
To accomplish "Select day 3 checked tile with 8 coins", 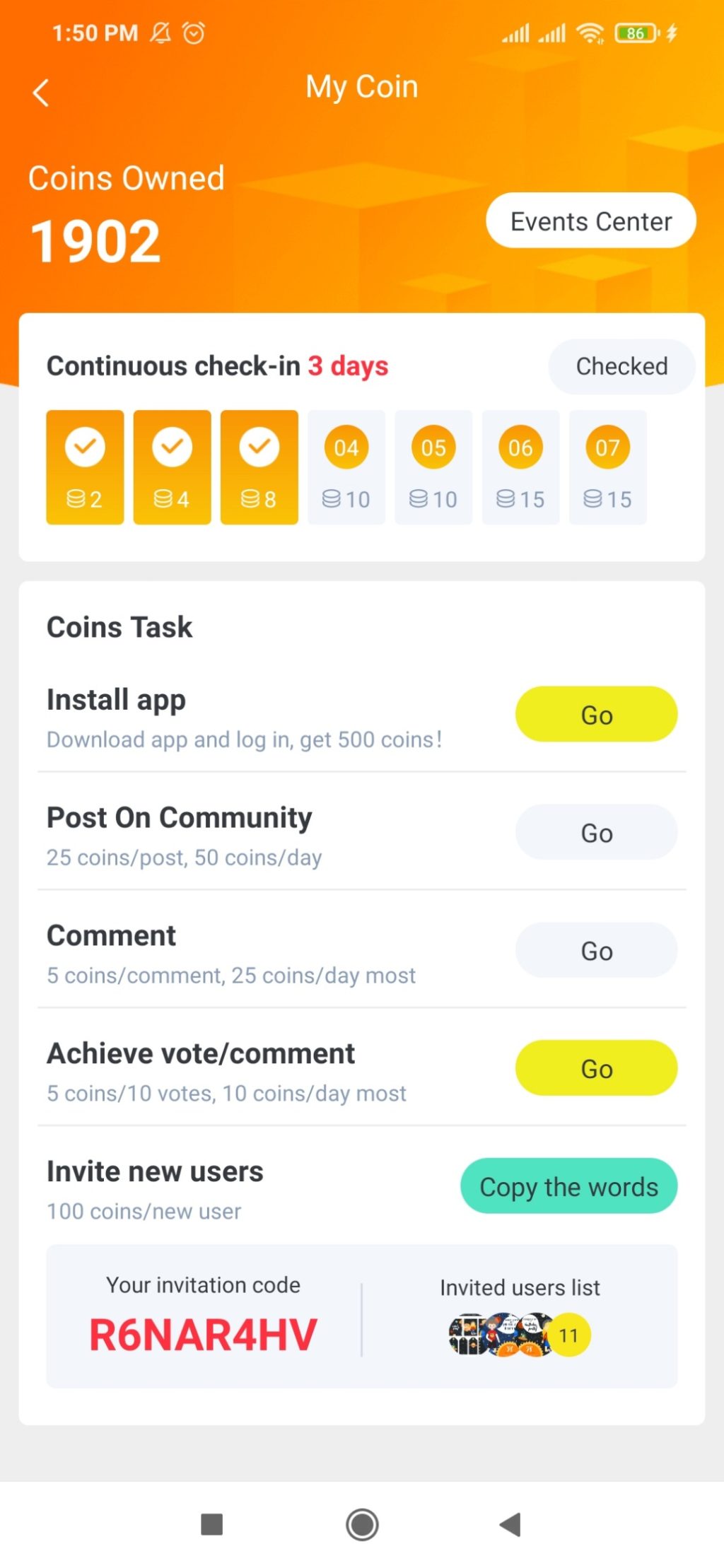I will (259, 467).
